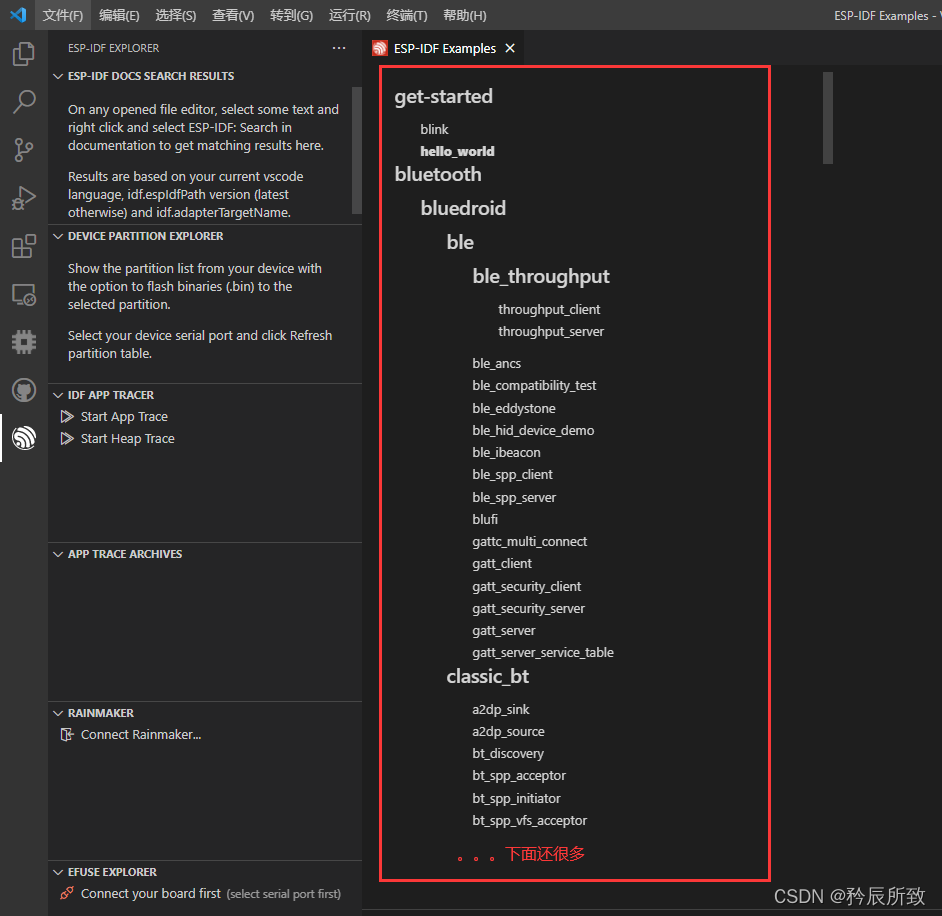
Task: Open the GitHub view icon
Action: (x=24, y=390)
